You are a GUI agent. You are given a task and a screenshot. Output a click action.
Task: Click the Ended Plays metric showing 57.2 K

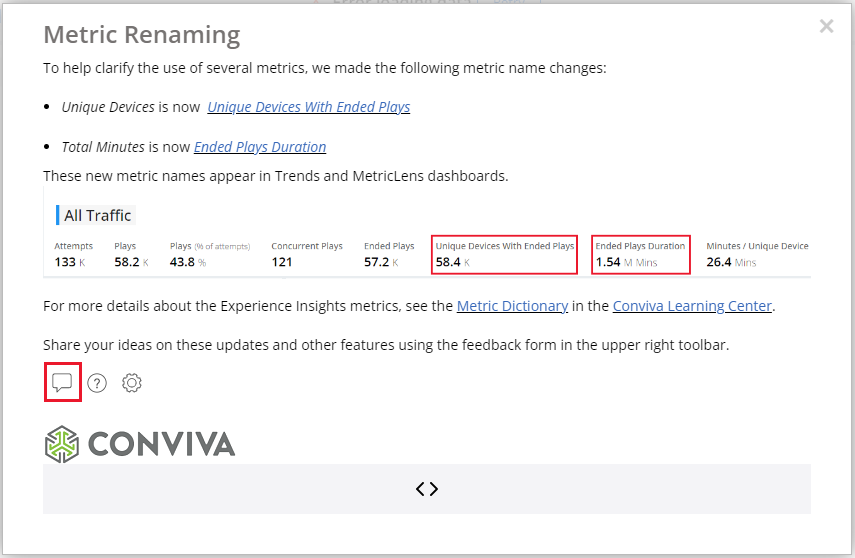tap(389, 255)
